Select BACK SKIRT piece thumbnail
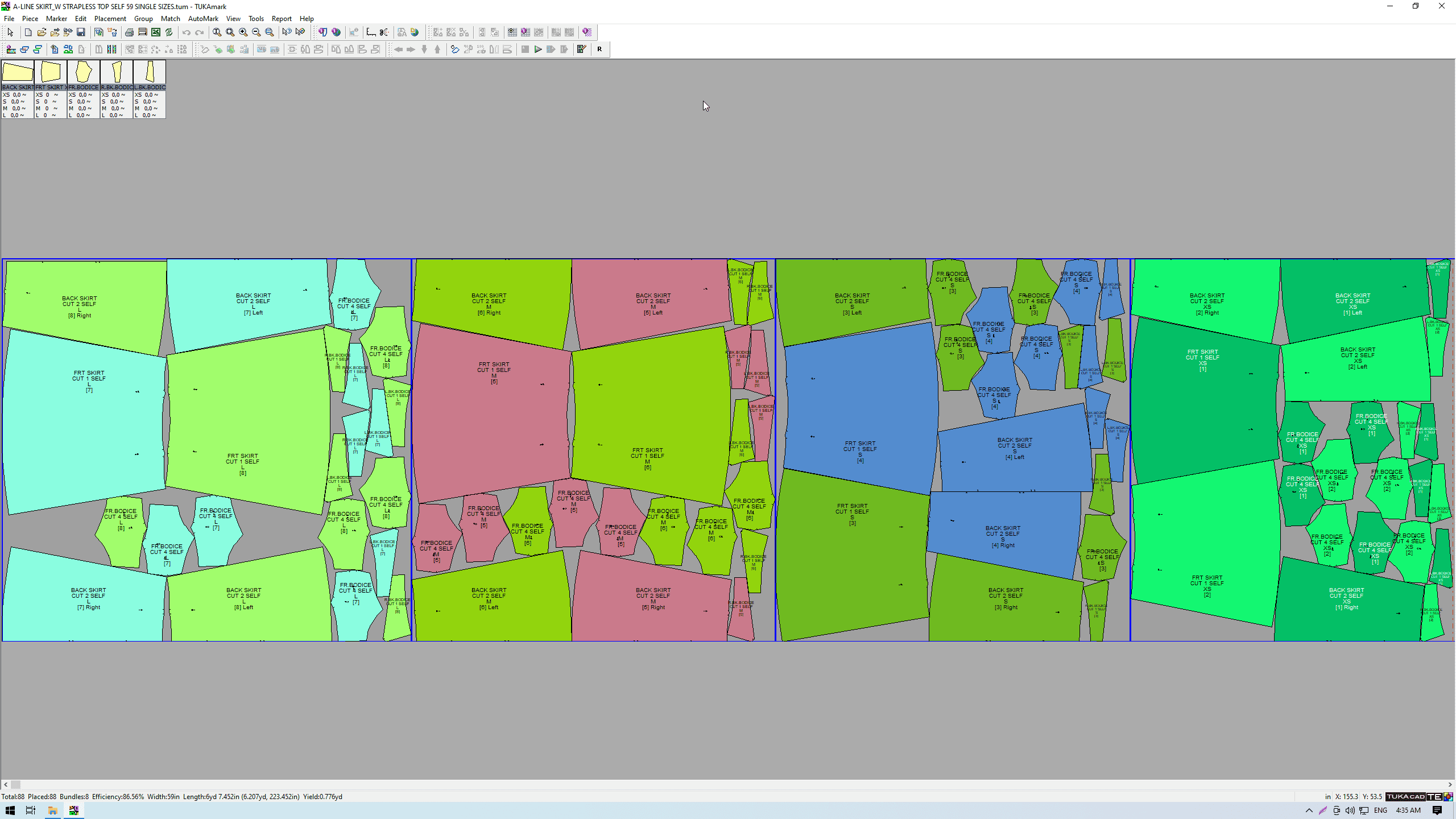Screen dimensions: 1456x819 click(x=18, y=73)
